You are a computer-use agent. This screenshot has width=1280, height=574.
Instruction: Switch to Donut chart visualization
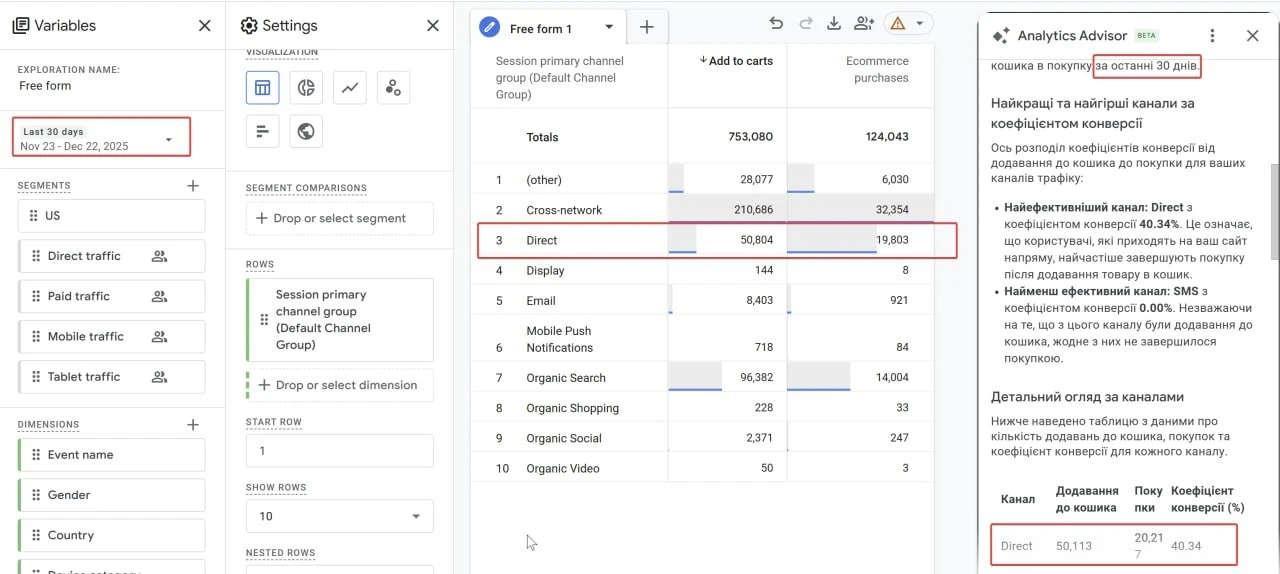306,88
